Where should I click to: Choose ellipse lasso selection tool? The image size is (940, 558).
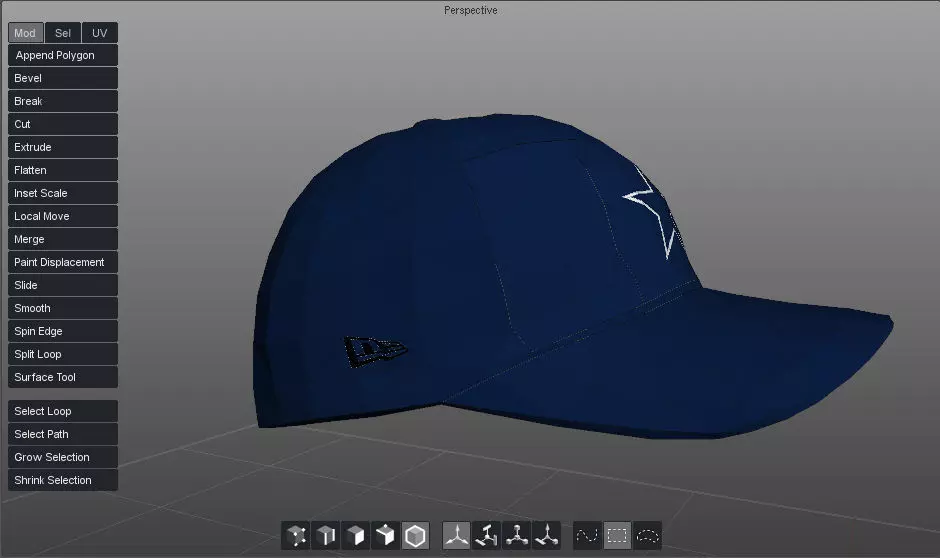point(647,535)
